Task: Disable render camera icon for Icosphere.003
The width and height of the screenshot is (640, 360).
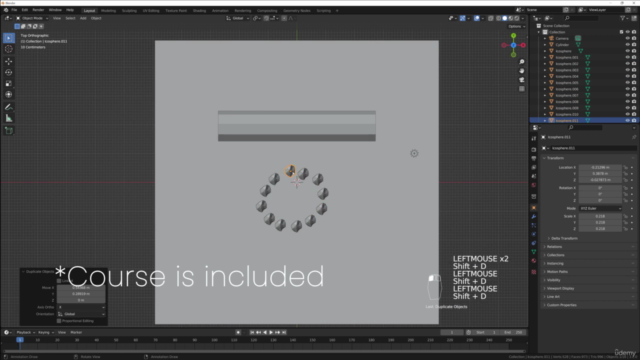Action: [x=634, y=70]
